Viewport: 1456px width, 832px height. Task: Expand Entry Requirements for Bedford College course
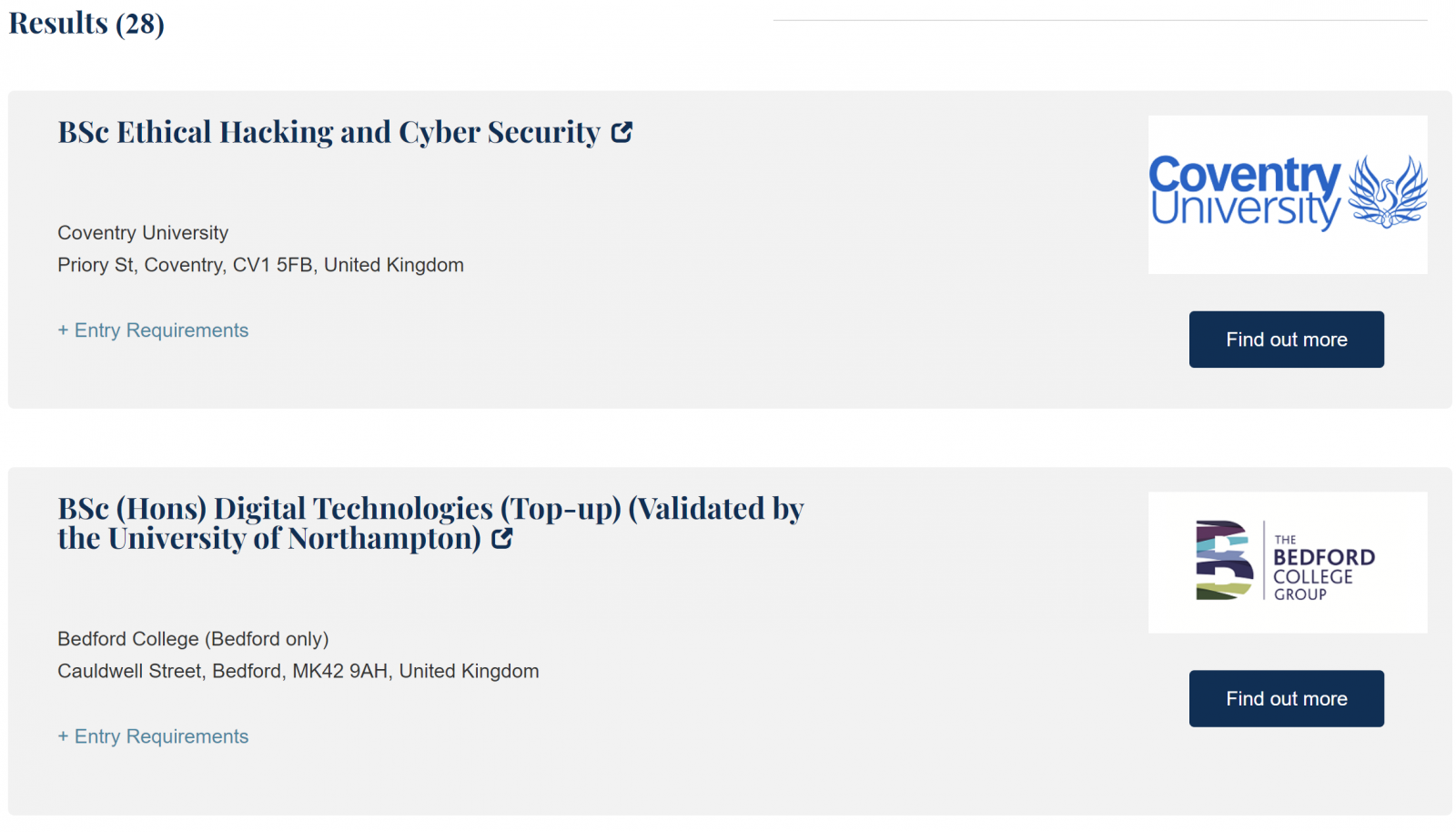click(x=153, y=736)
